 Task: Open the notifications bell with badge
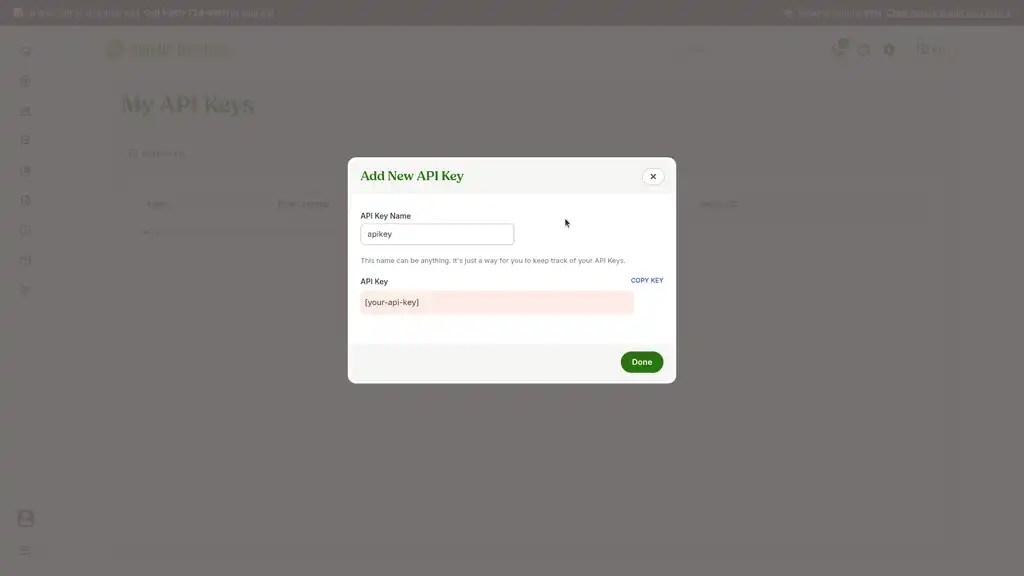(x=839, y=48)
